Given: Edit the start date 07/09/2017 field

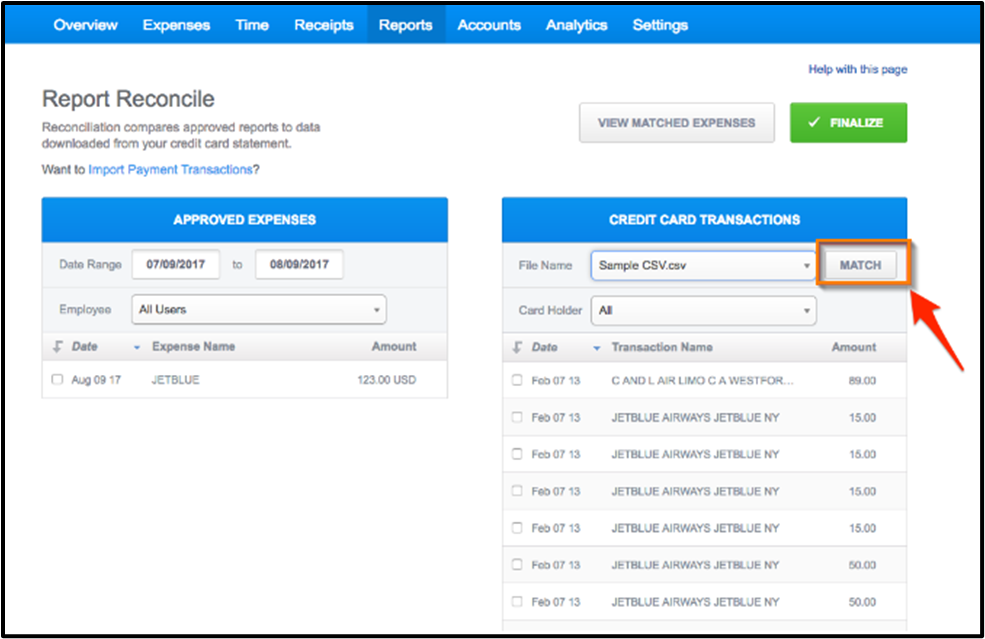Looking at the screenshot, I should coord(176,265).
